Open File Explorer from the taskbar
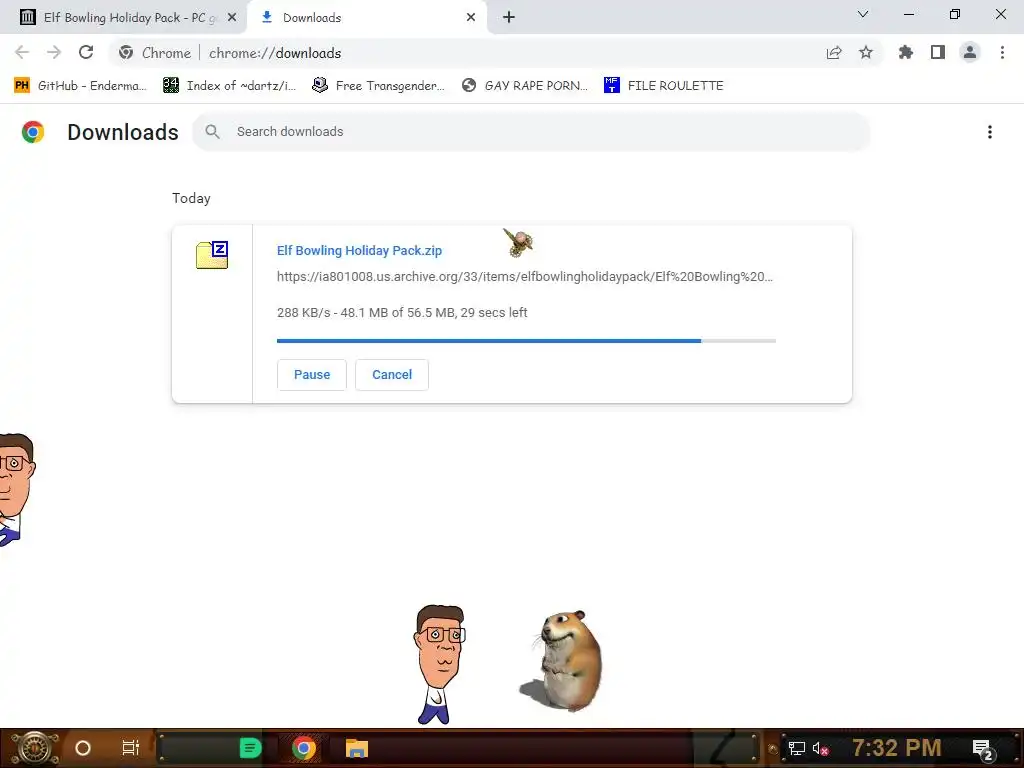 coord(357,748)
